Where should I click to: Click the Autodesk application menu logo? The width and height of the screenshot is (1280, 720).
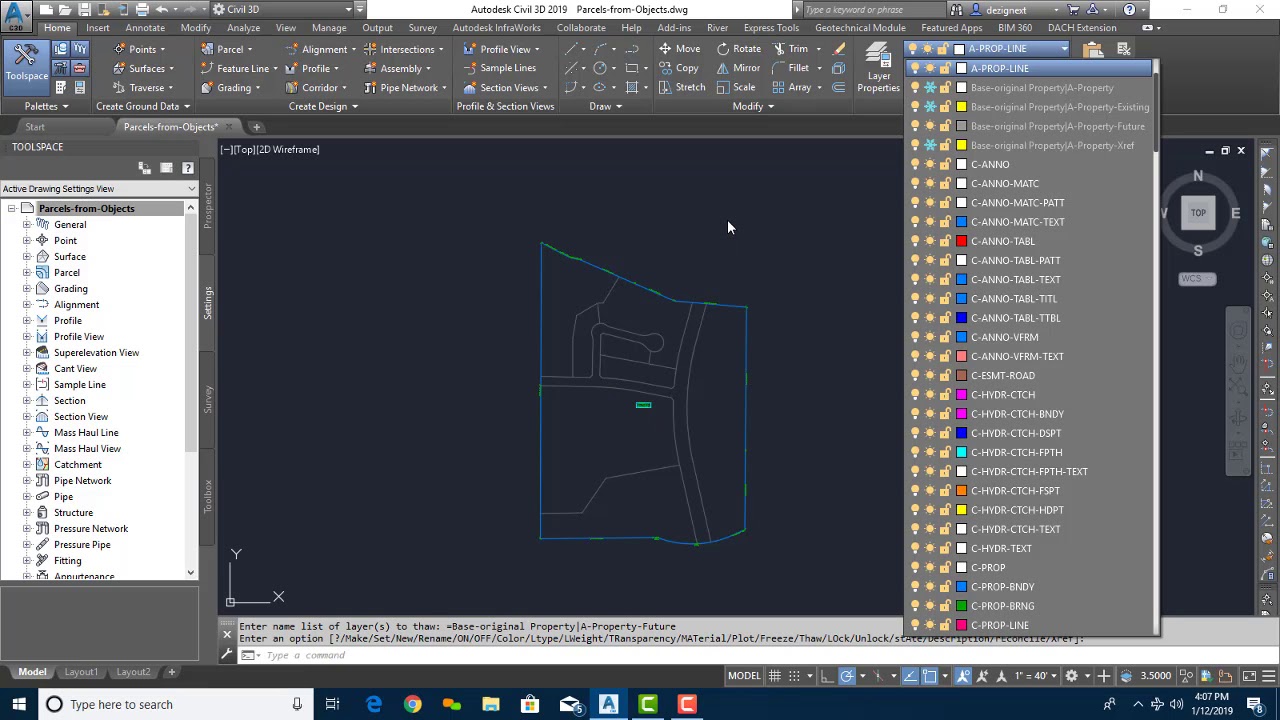coord(15,17)
